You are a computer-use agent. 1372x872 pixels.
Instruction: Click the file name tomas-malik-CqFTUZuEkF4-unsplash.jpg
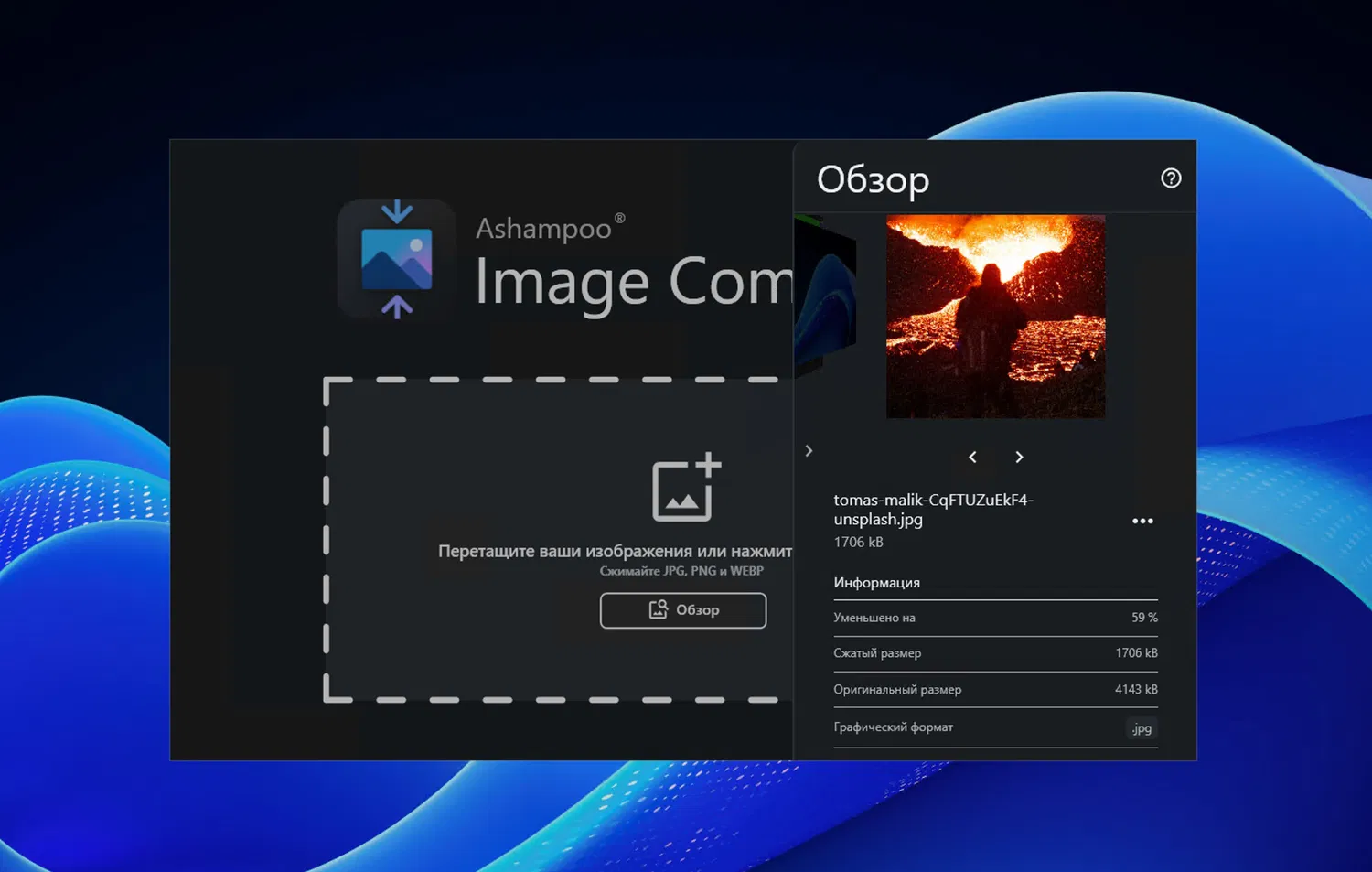click(x=933, y=510)
